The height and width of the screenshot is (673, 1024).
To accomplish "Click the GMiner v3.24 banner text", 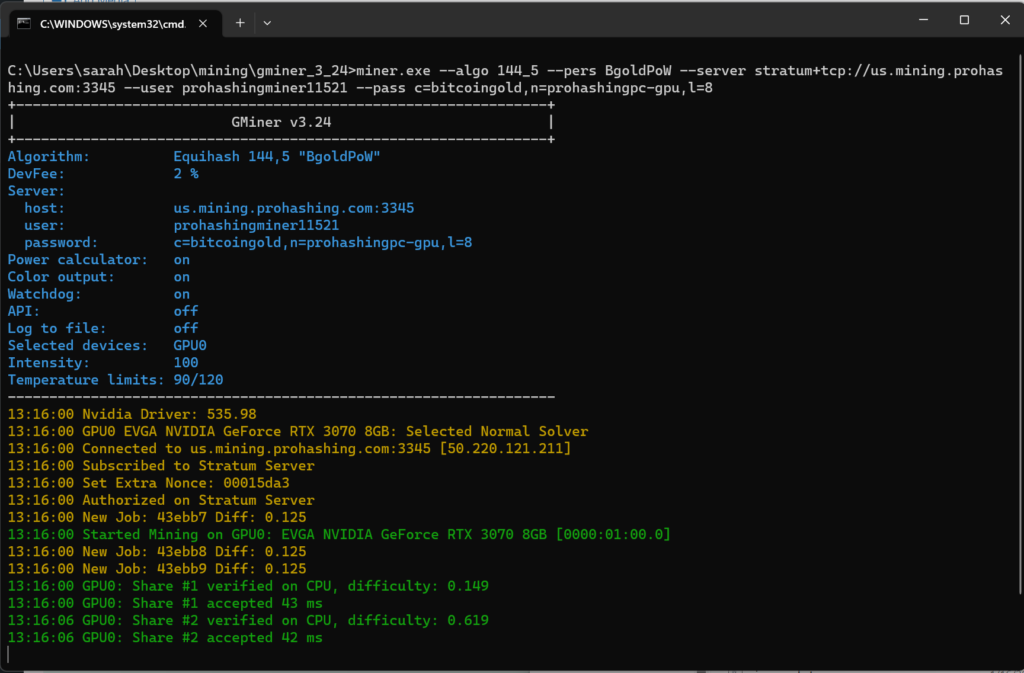I will [281, 122].
